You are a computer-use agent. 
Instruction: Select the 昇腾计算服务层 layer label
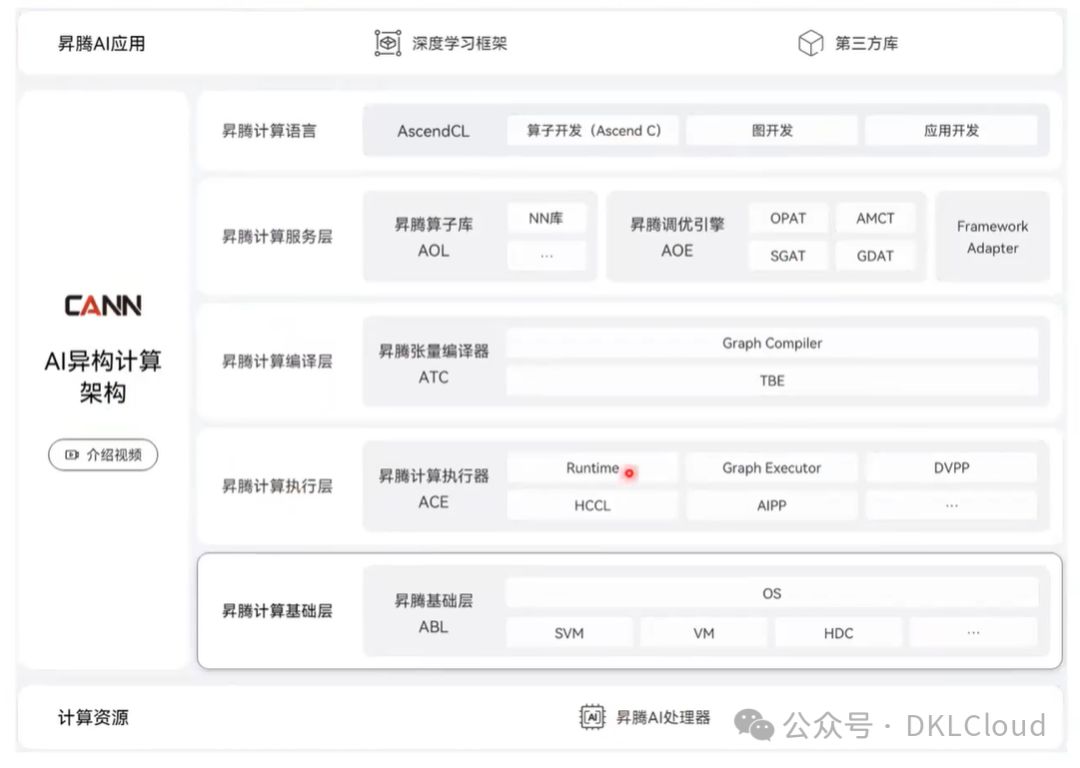[x=277, y=236]
